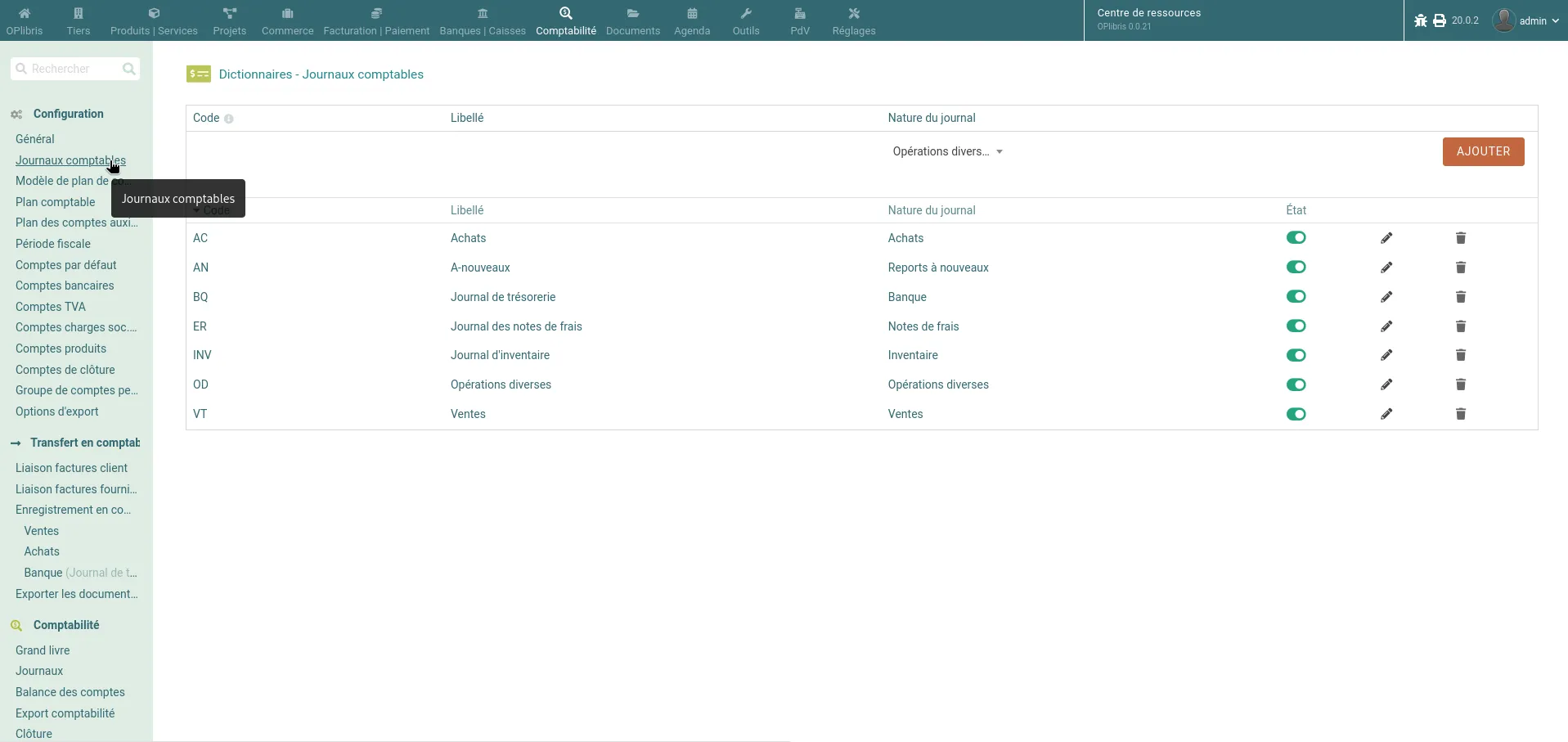This screenshot has height=742, width=1568.
Task: Click in the Rechercher search field
Action: 70,69
